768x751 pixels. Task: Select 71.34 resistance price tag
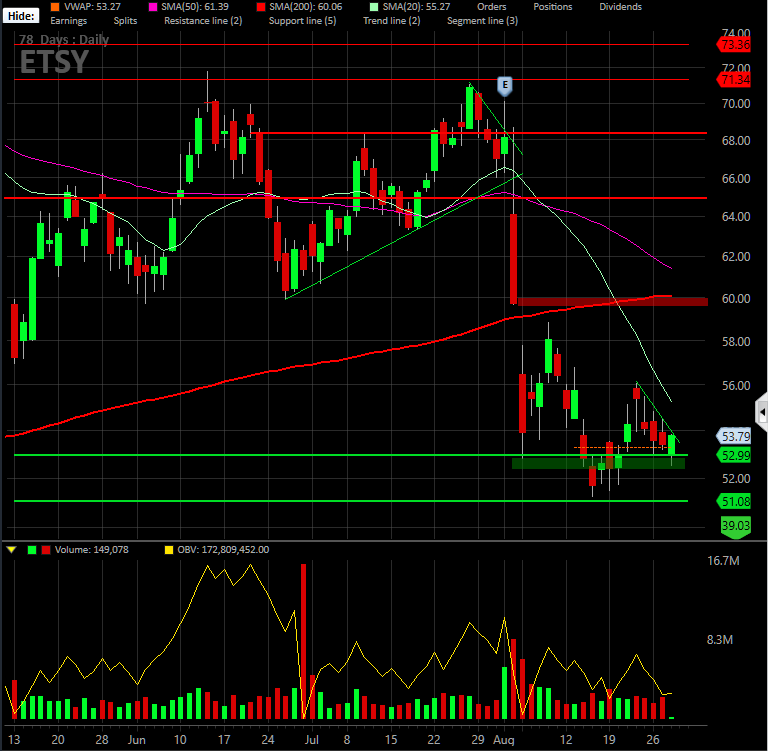[x=734, y=79]
